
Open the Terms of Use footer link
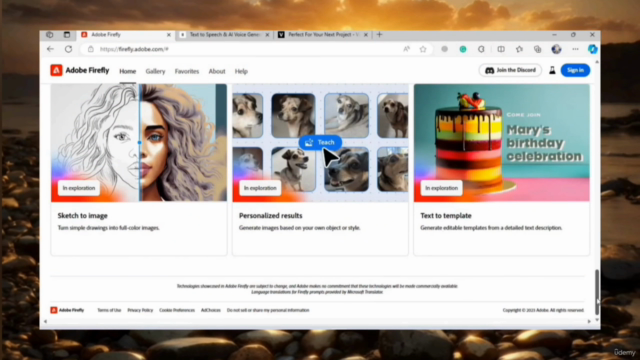point(109,310)
